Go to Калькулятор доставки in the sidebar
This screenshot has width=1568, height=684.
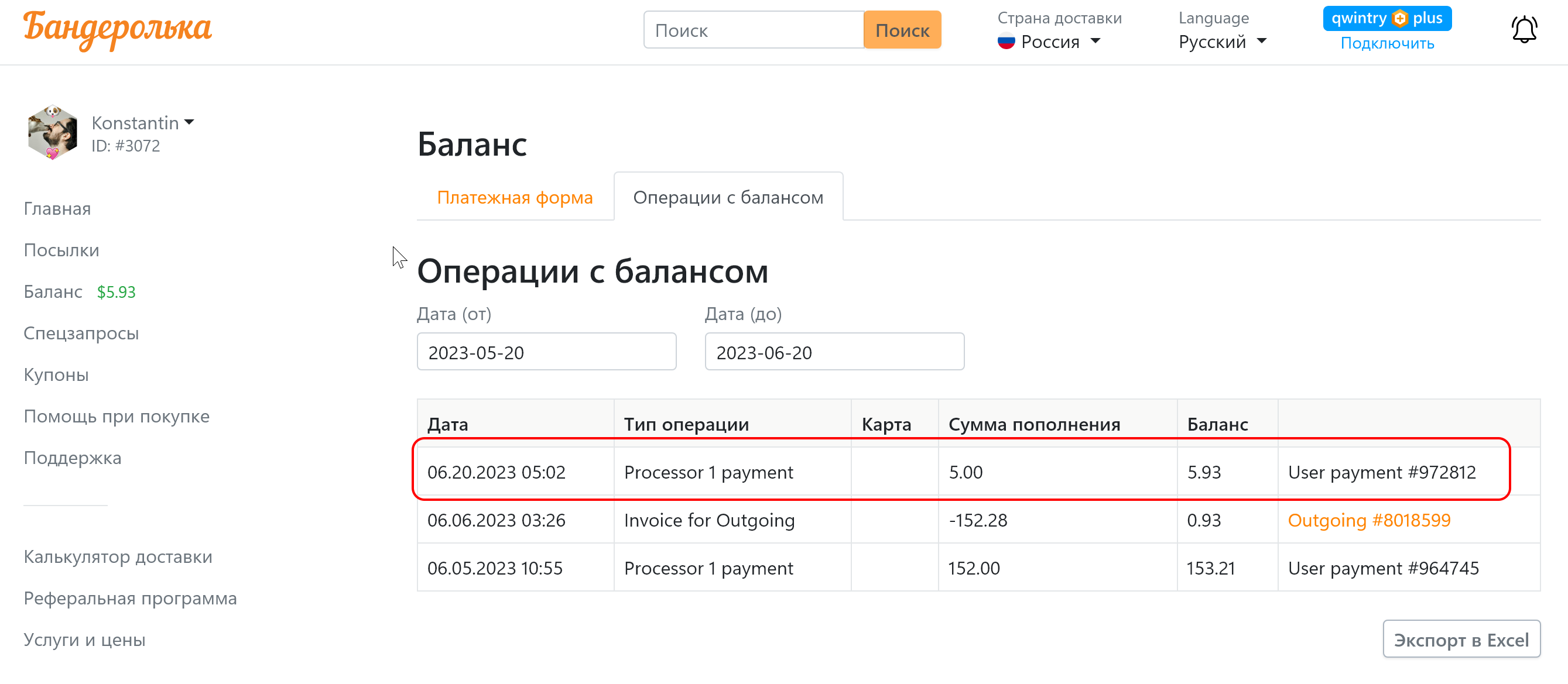click(118, 557)
